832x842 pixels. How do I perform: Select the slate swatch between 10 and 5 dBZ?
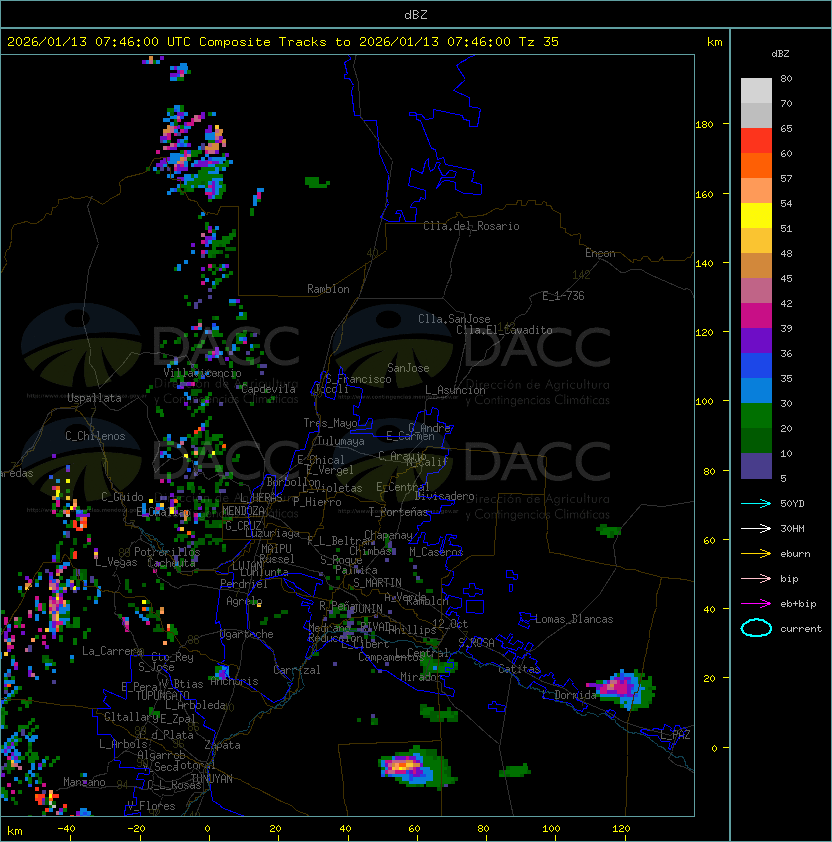click(x=756, y=466)
